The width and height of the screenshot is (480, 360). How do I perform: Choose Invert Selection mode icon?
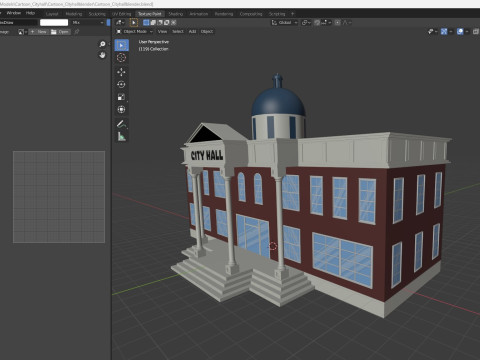click(x=167, y=23)
